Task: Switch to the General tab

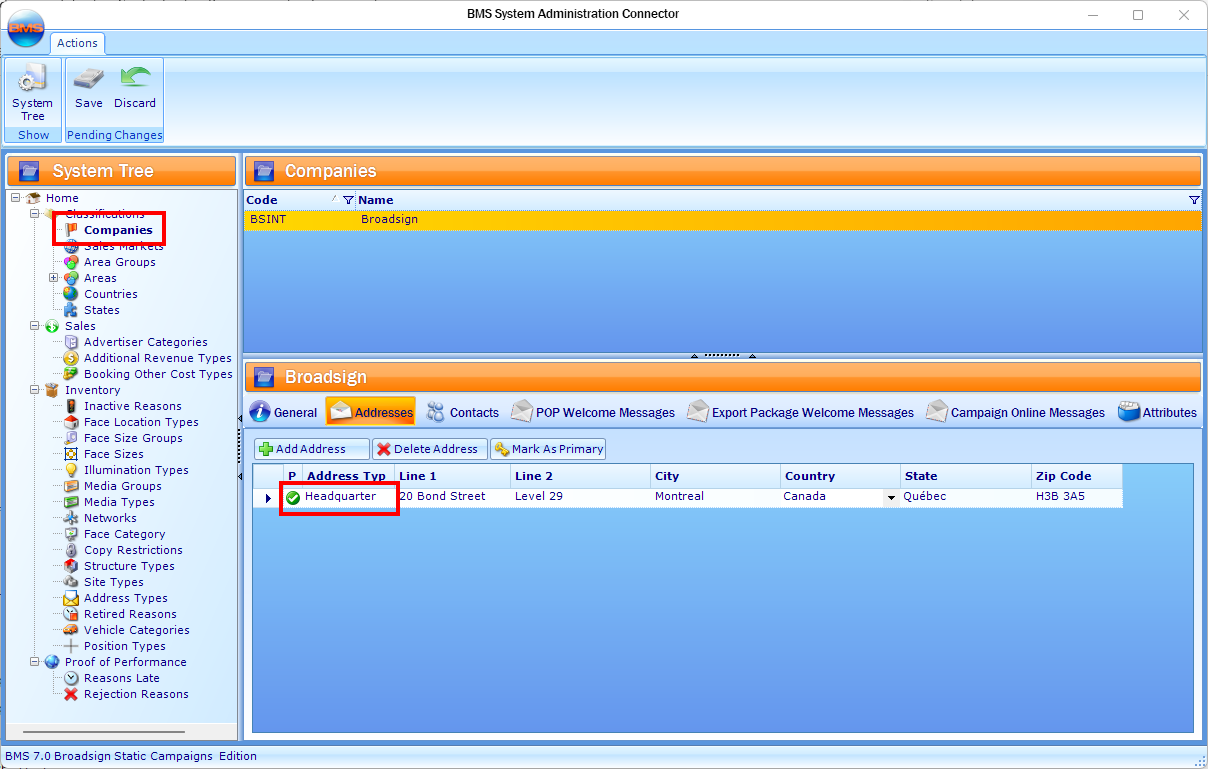Action: pos(283,412)
